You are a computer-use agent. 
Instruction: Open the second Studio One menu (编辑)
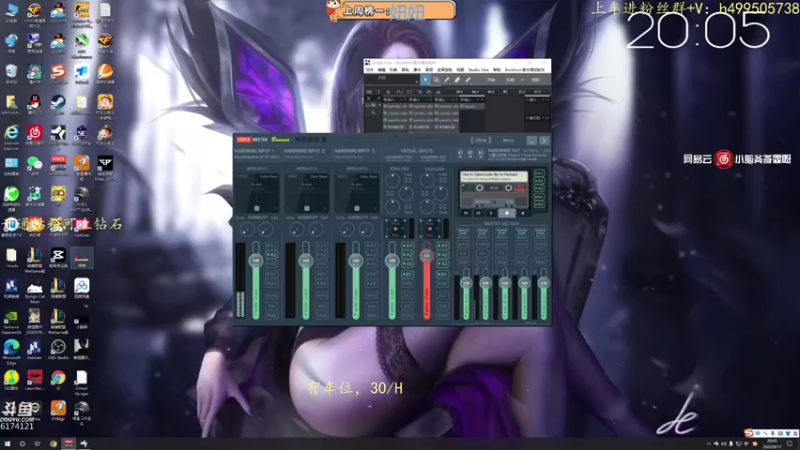pos(382,70)
